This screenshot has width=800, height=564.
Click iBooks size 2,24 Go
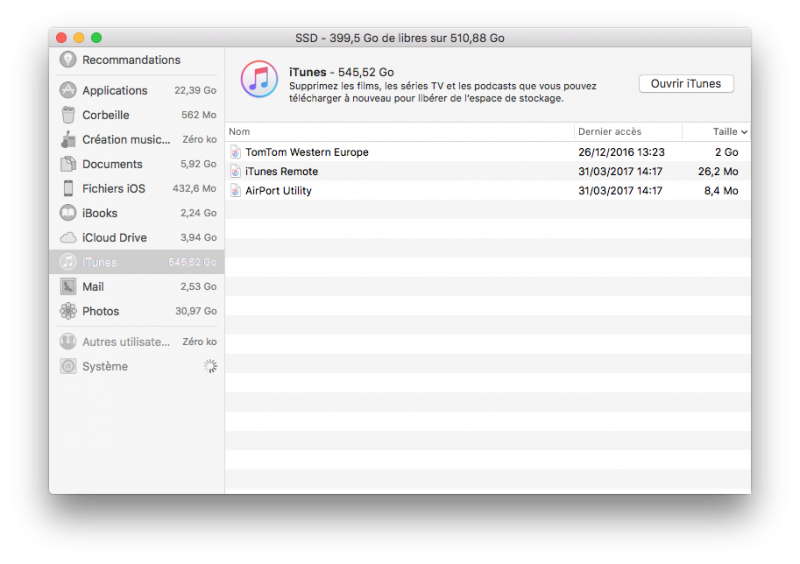(198, 213)
